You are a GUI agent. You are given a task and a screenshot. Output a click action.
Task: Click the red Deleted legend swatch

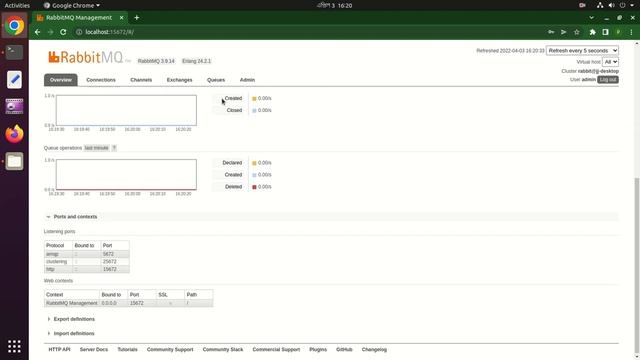coord(254,187)
